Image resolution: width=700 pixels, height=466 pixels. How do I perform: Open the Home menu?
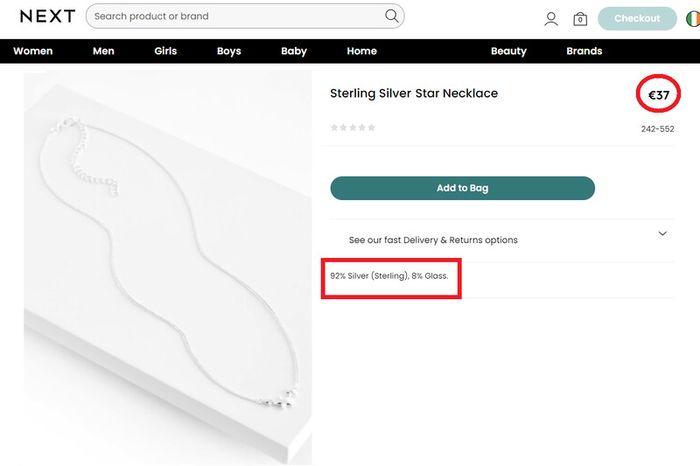362,51
